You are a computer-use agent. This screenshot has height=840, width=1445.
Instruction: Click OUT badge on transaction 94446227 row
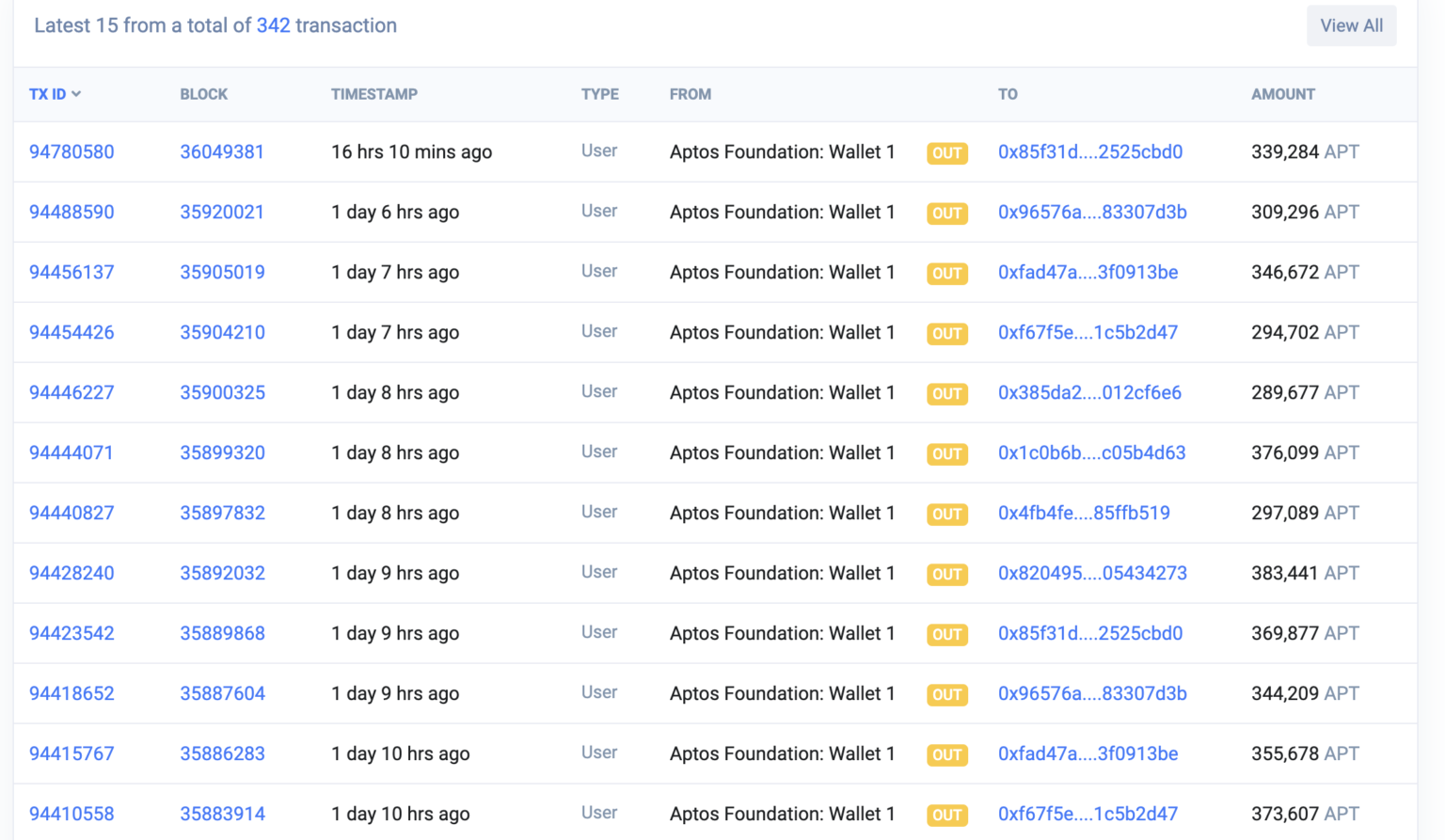(946, 394)
